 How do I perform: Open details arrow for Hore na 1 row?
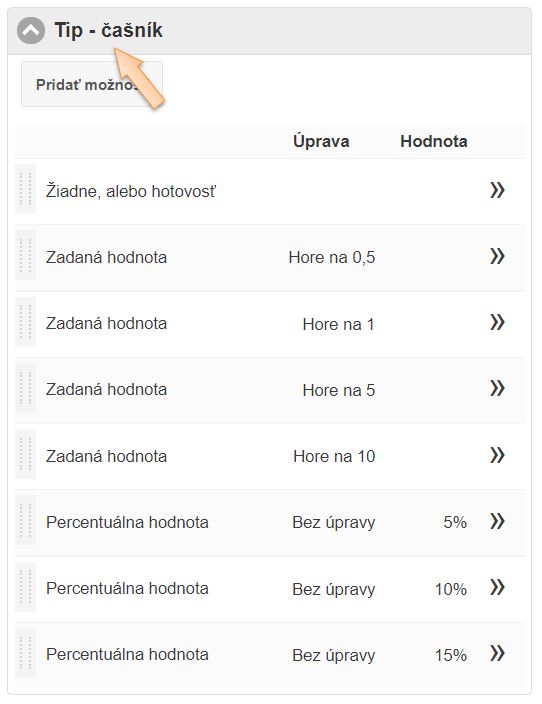(x=497, y=322)
